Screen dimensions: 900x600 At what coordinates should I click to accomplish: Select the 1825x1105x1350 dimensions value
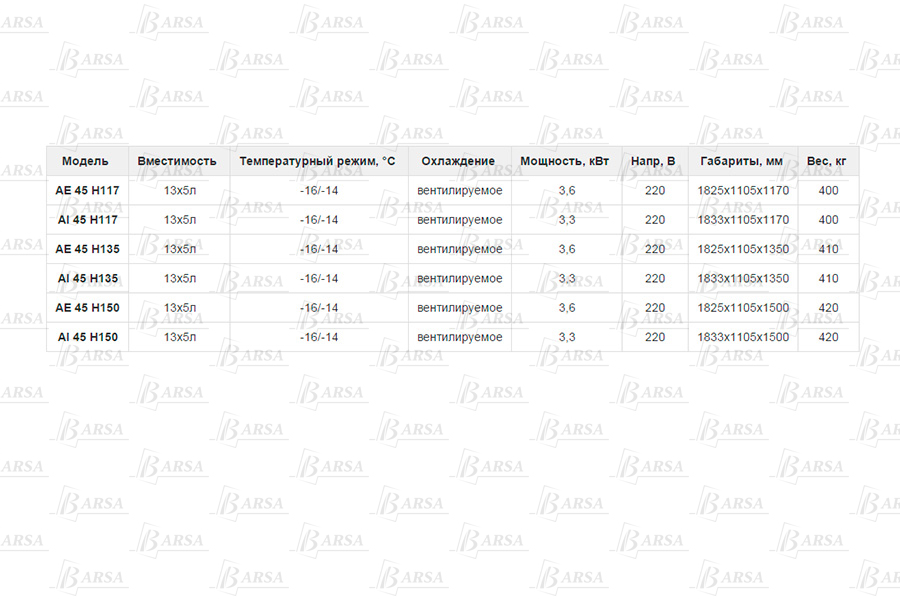click(x=742, y=249)
